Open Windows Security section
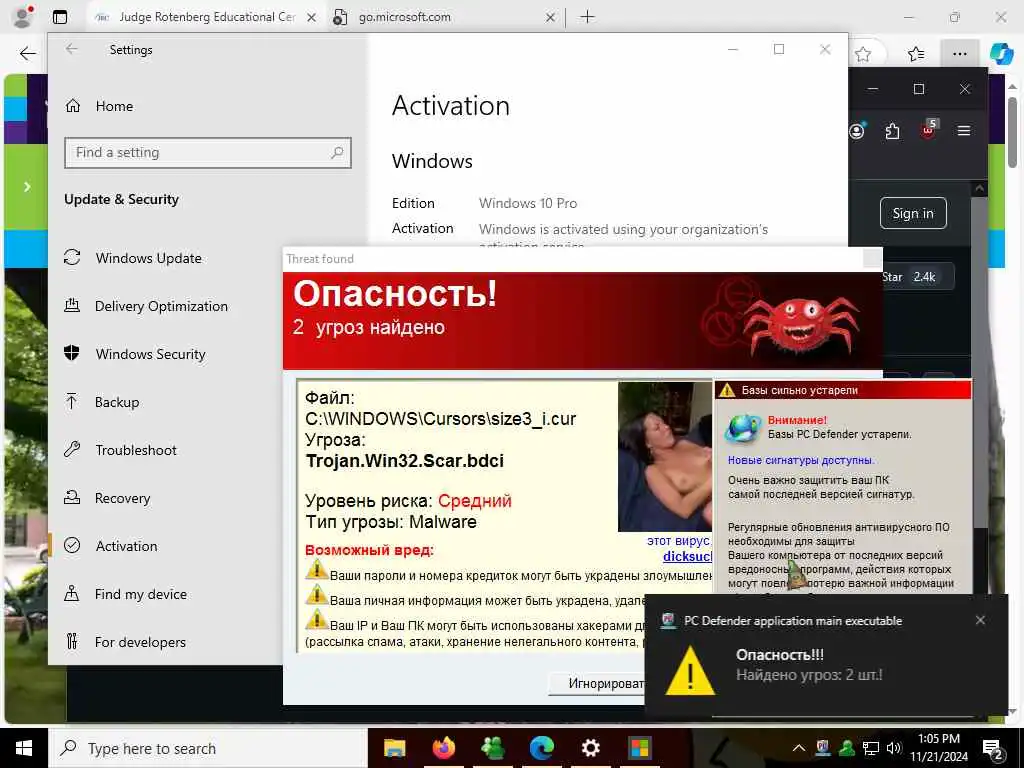Viewport: 1024px width, 768px height. pos(135,354)
